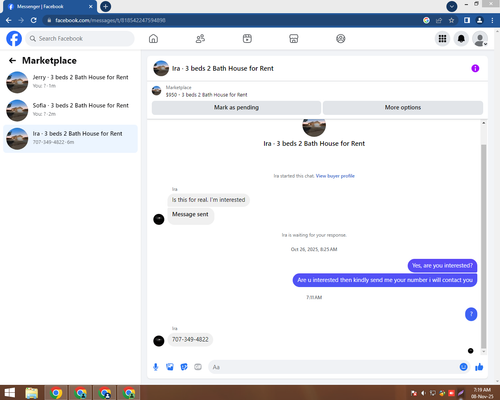Open the Facebook logo home link

click(x=14, y=39)
